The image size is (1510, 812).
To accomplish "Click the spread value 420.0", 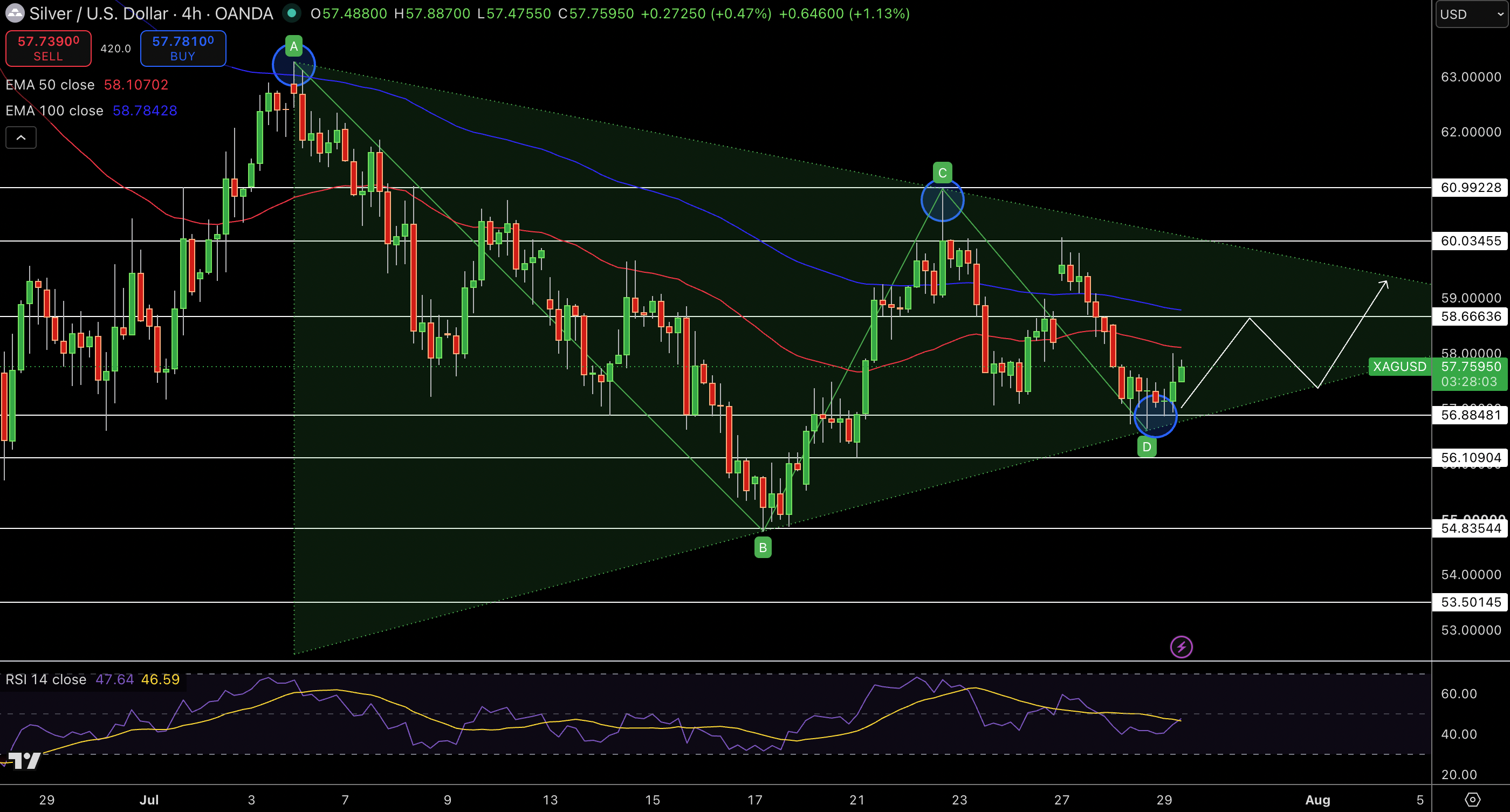I will [x=115, y=49].
